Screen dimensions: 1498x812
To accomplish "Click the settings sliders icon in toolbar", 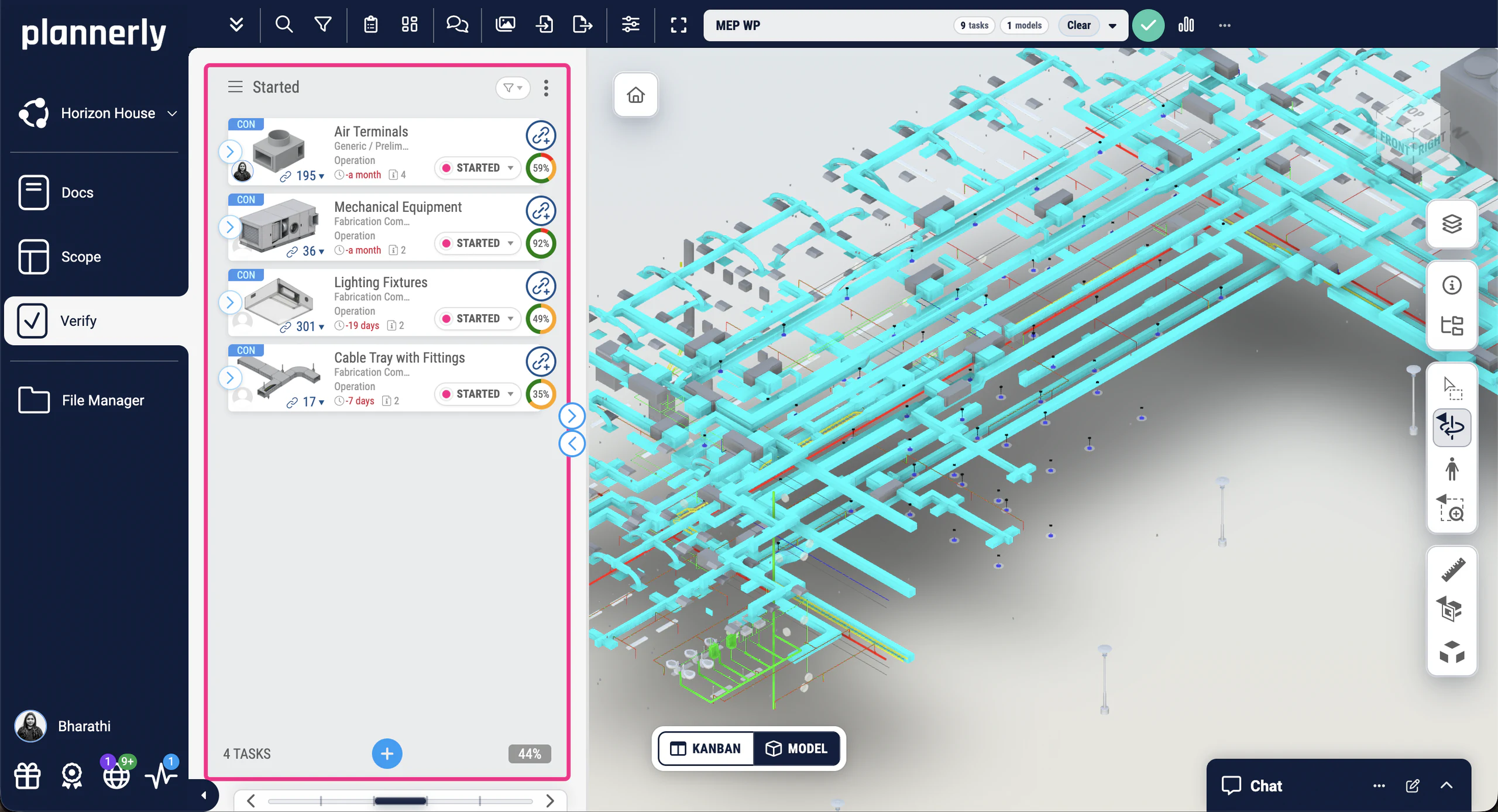I will [630, 25].
